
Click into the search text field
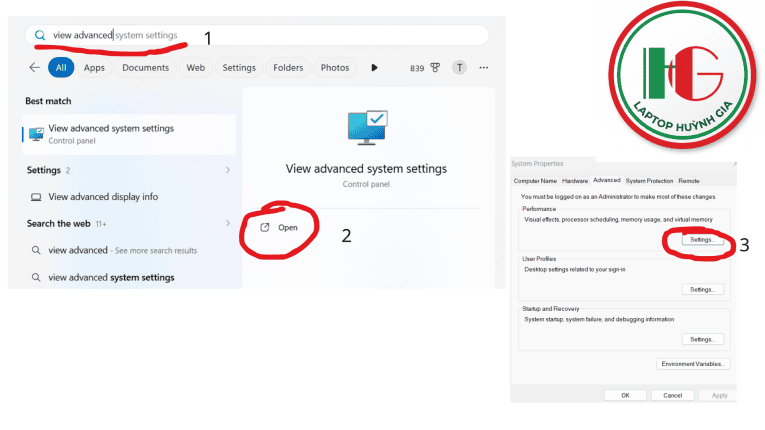(257, 35)
